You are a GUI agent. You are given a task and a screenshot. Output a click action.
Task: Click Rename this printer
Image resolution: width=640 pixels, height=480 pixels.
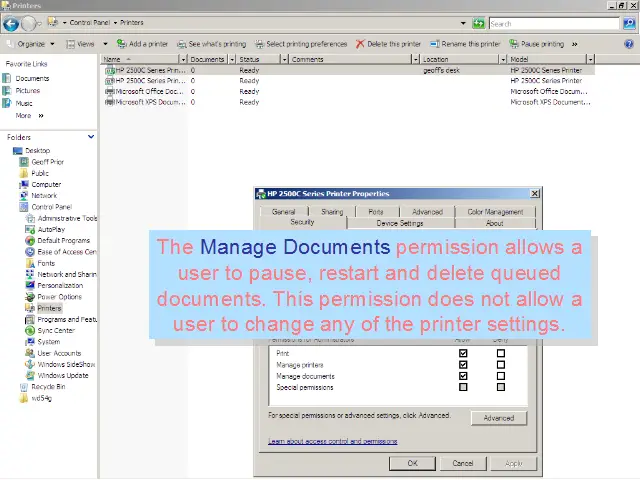[465, 44]
